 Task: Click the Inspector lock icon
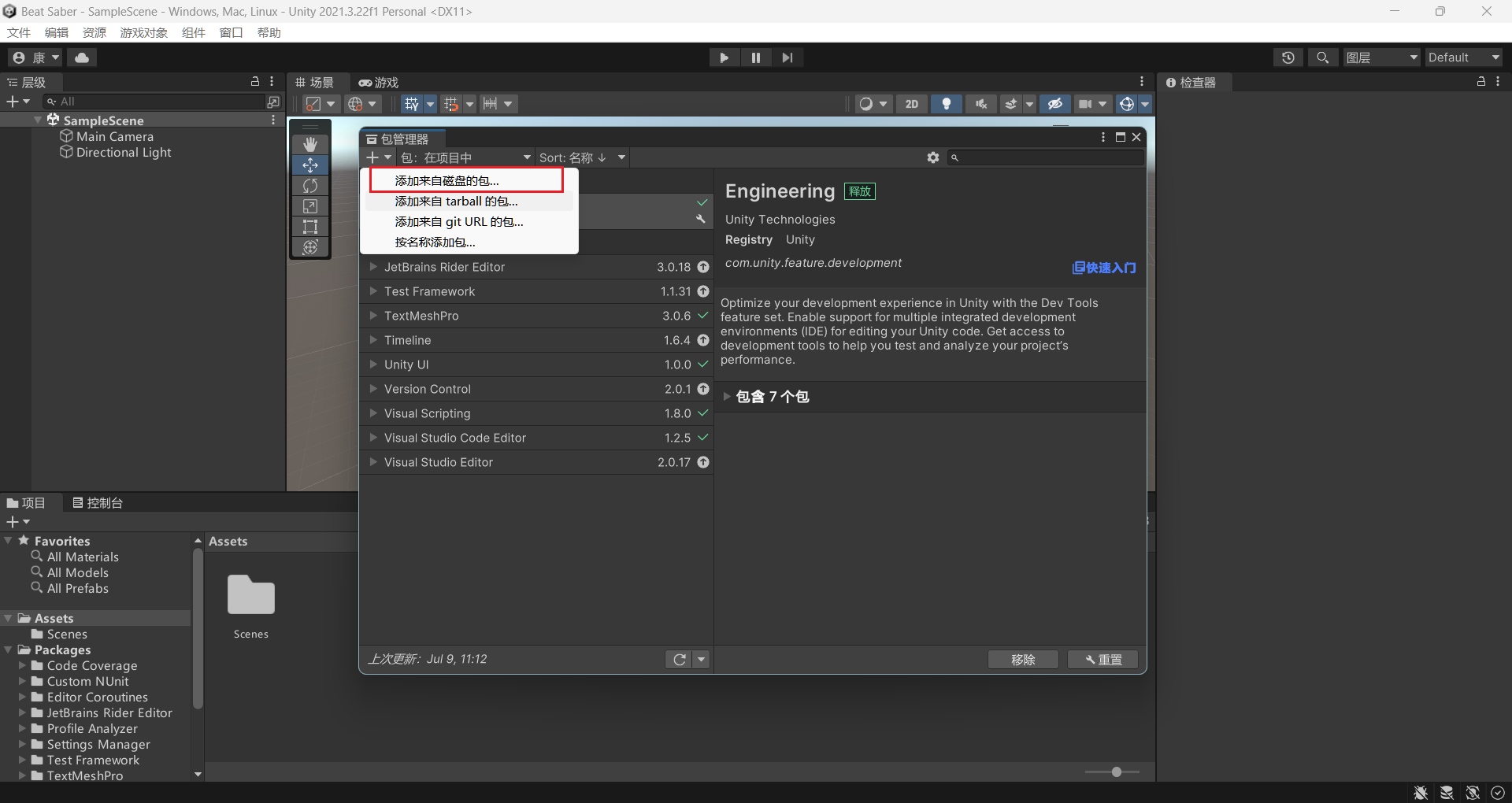pyautogui.click(x=1480, y=81)
